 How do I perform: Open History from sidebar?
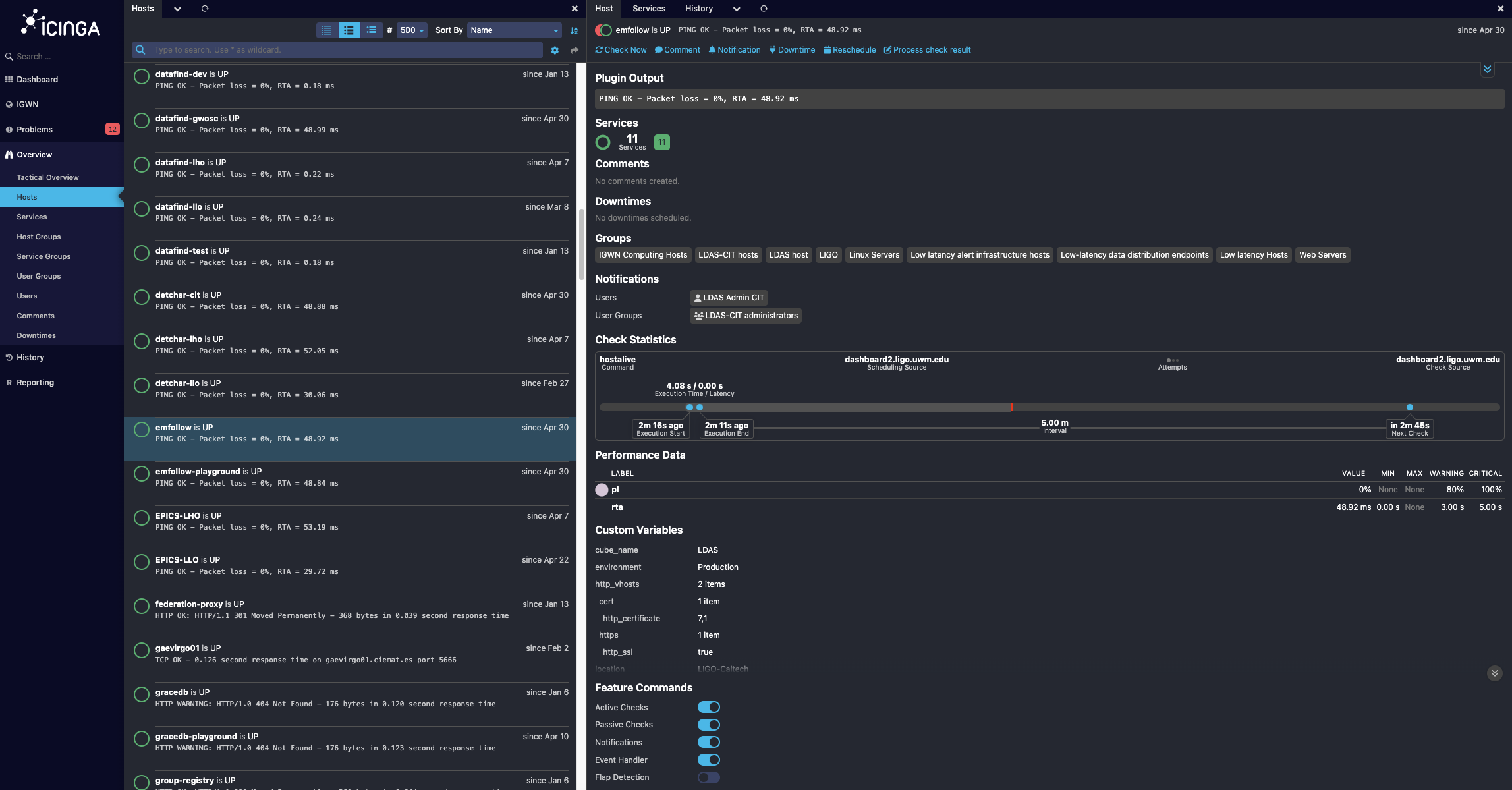click(x=30, y=358)
